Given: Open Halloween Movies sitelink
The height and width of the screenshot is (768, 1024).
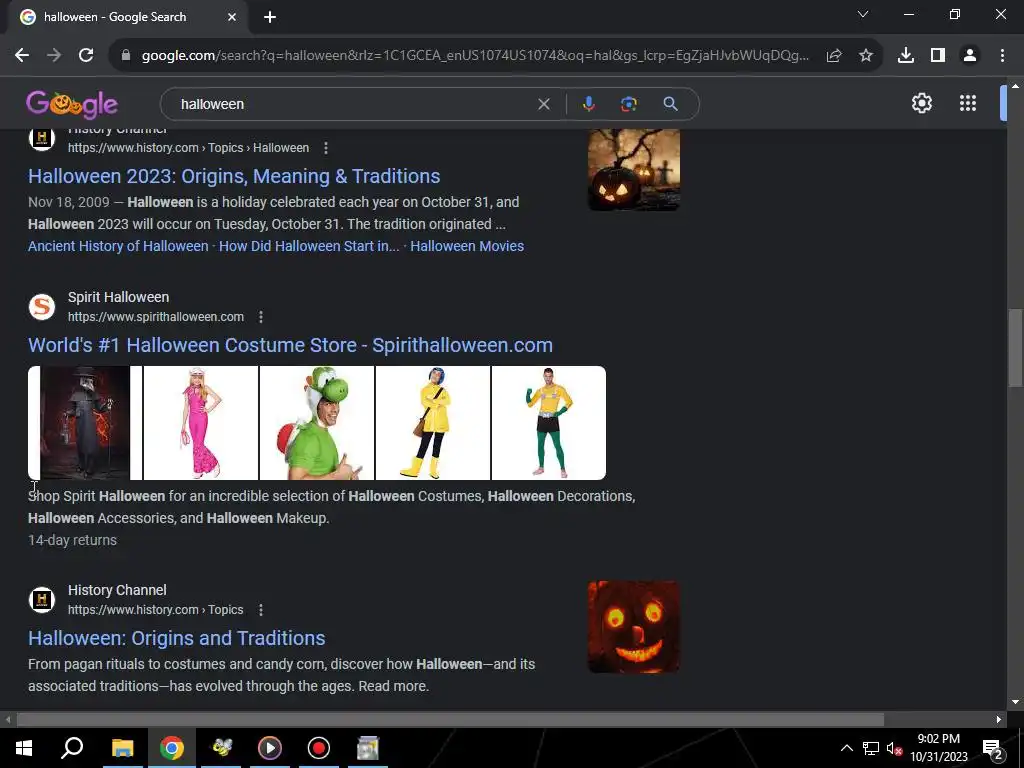Looking at the screenshot, I should [x=467, y=246].
